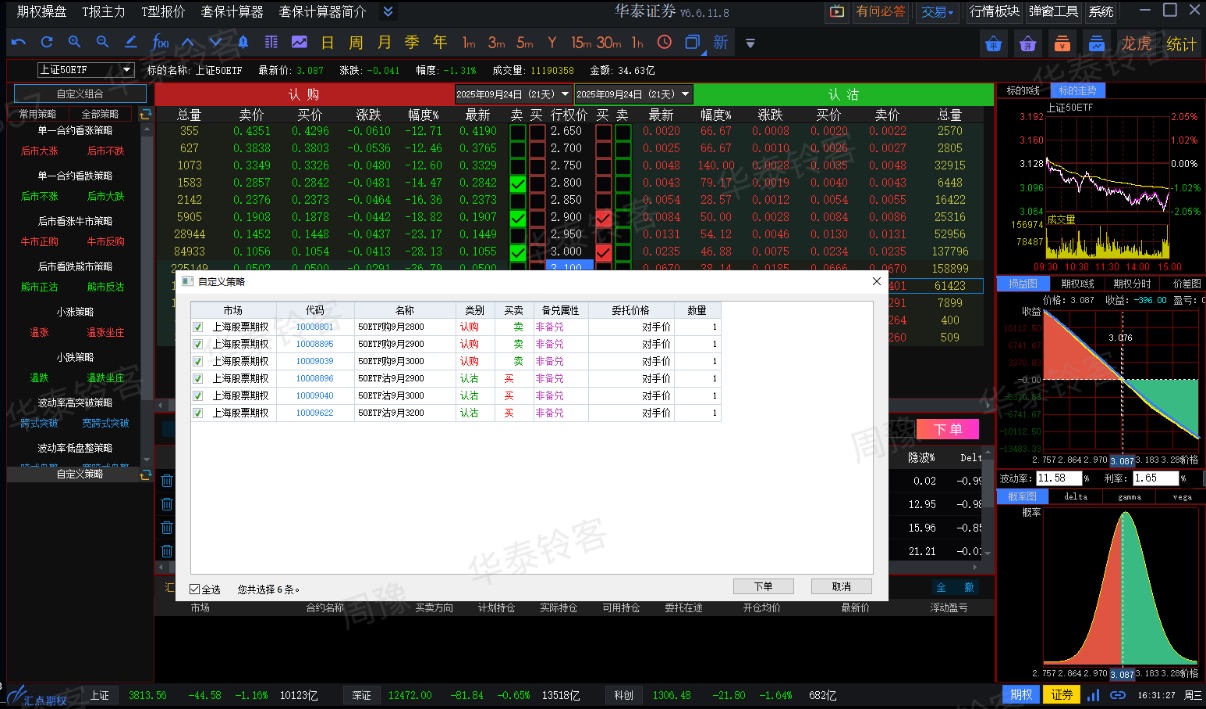Click the 新 toolbar icon

[x=720, y=43]
